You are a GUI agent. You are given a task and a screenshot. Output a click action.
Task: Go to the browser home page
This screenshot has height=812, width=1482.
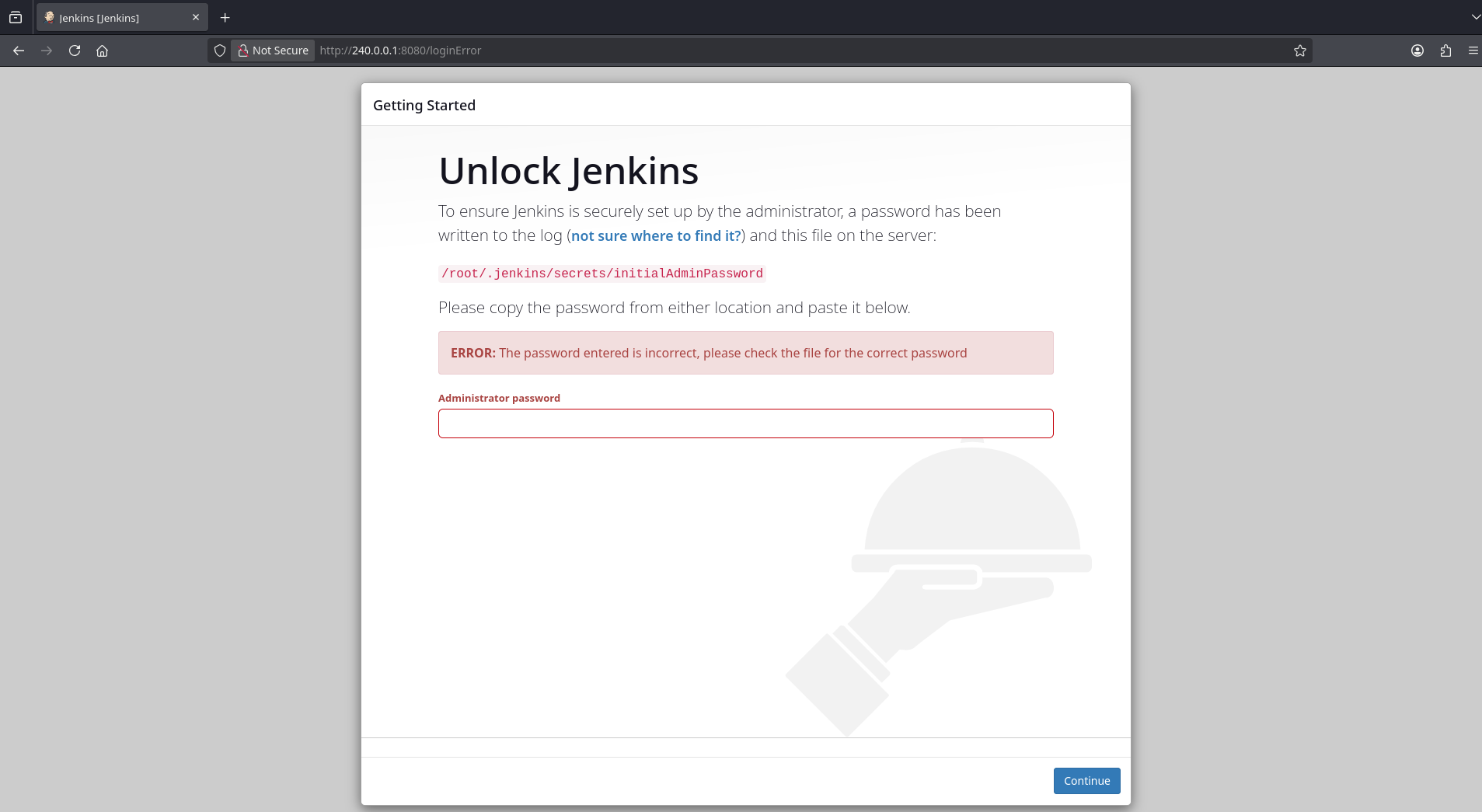click(102, 51)
